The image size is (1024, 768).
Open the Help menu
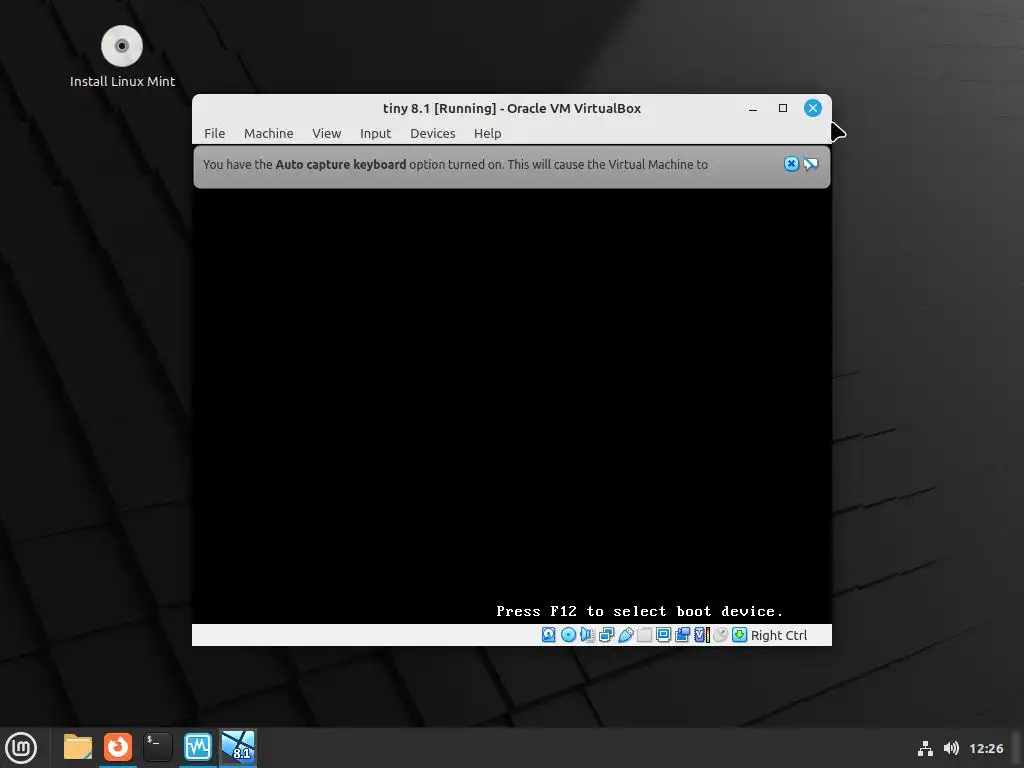[x=487, y=133]
